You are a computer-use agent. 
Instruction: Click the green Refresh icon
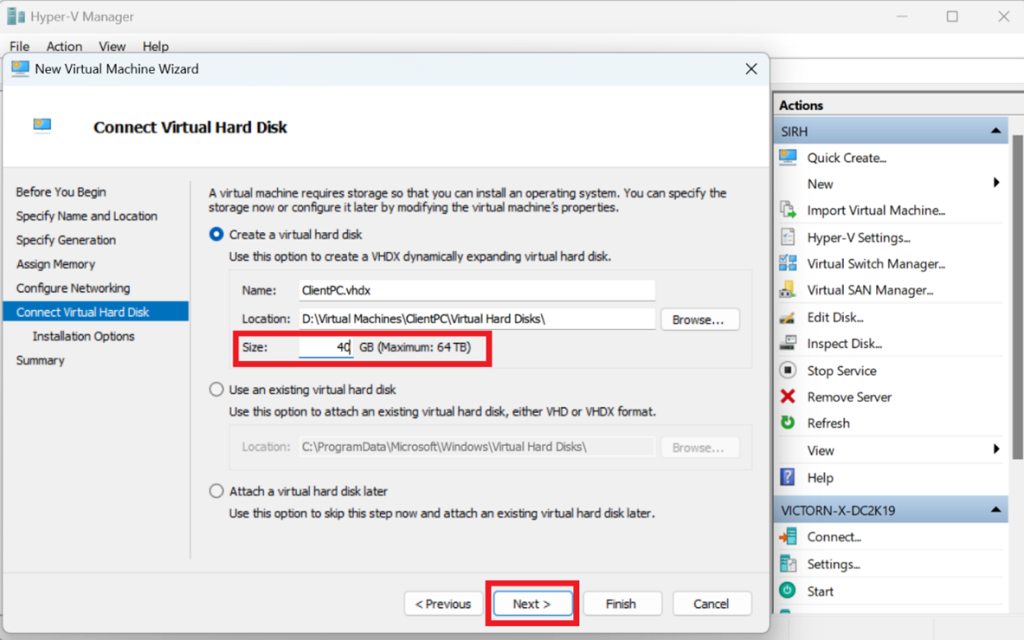pos(788,423)
